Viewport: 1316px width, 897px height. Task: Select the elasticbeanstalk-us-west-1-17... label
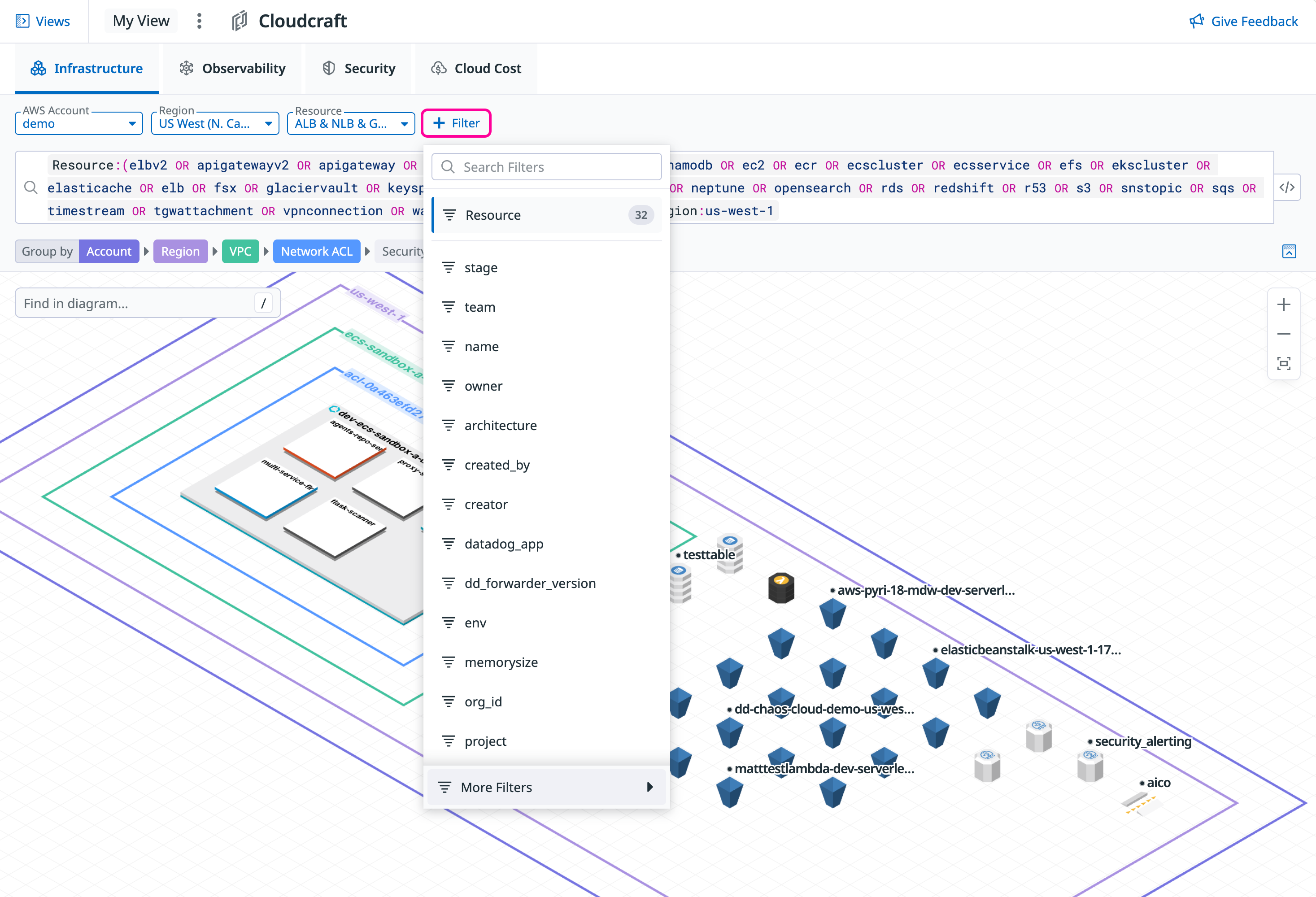1031,649
